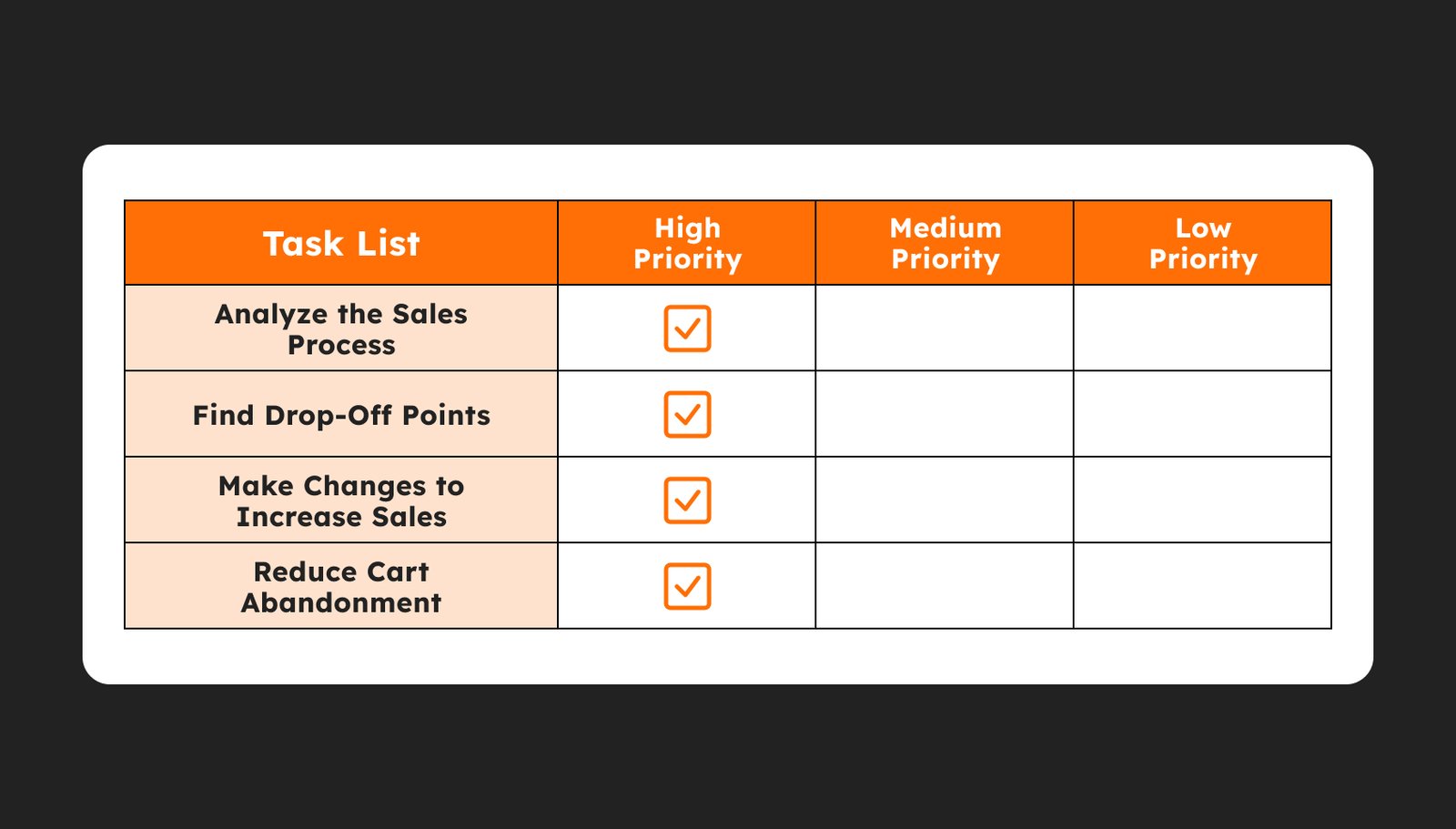Toggle High Priority checkbox for Find Drop-Off Points
The image size is (1456, 829).
[687, 414]
